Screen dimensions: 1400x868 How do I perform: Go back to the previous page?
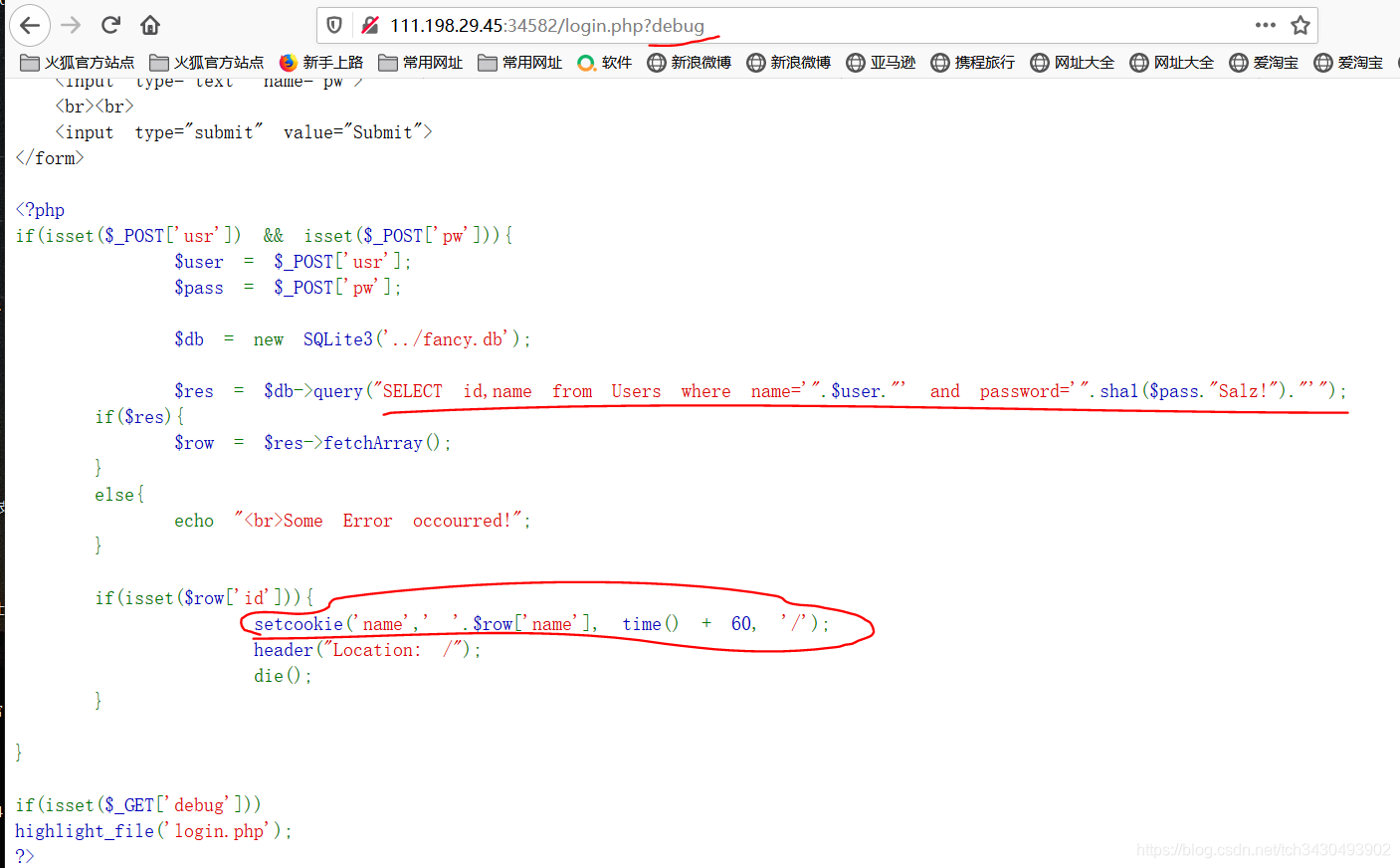tap(30, 25)
